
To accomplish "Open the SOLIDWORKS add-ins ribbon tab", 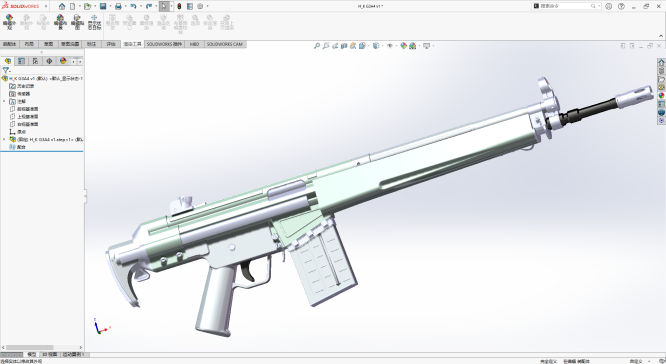I will 164,44.
